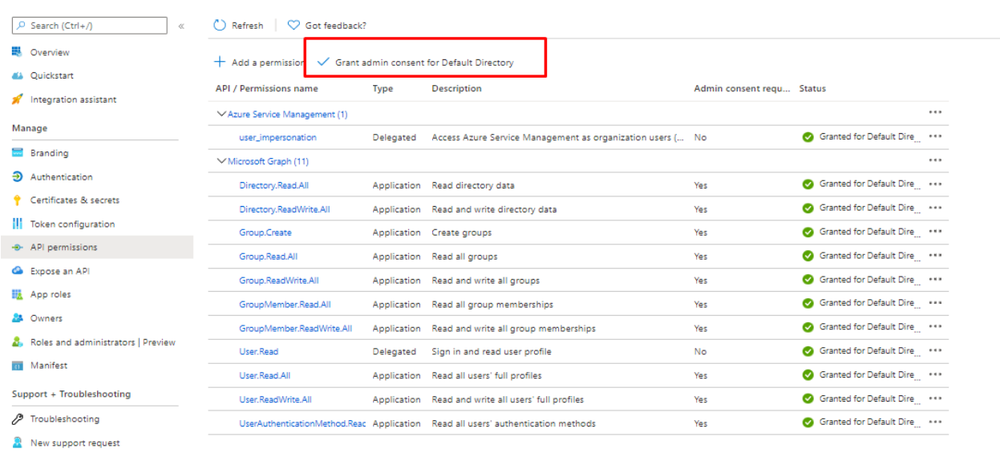
Task: Refresh the API permissions list
Action: tap(239, 25)
